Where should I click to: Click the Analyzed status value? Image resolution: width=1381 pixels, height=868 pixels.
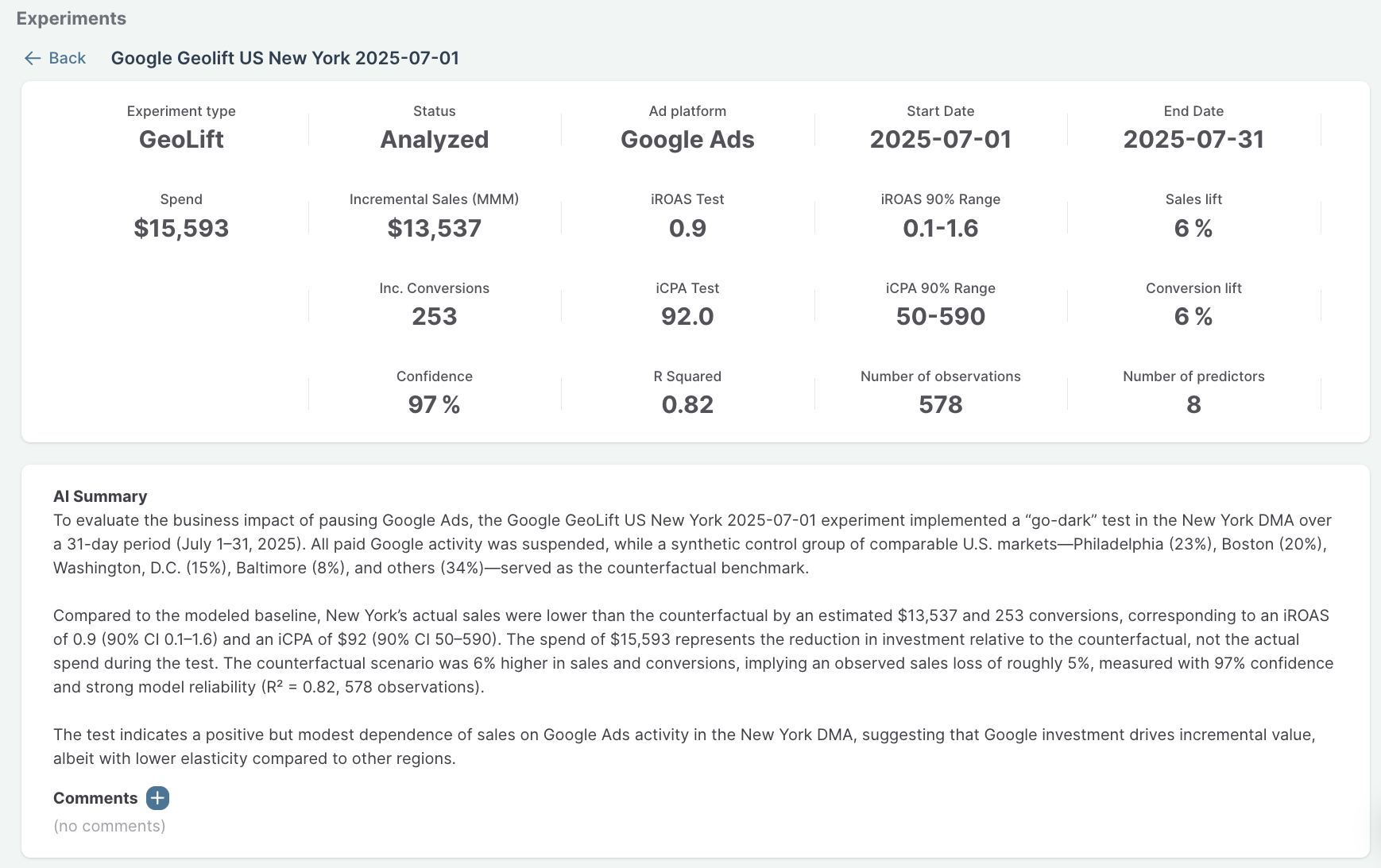coord(434,140)
